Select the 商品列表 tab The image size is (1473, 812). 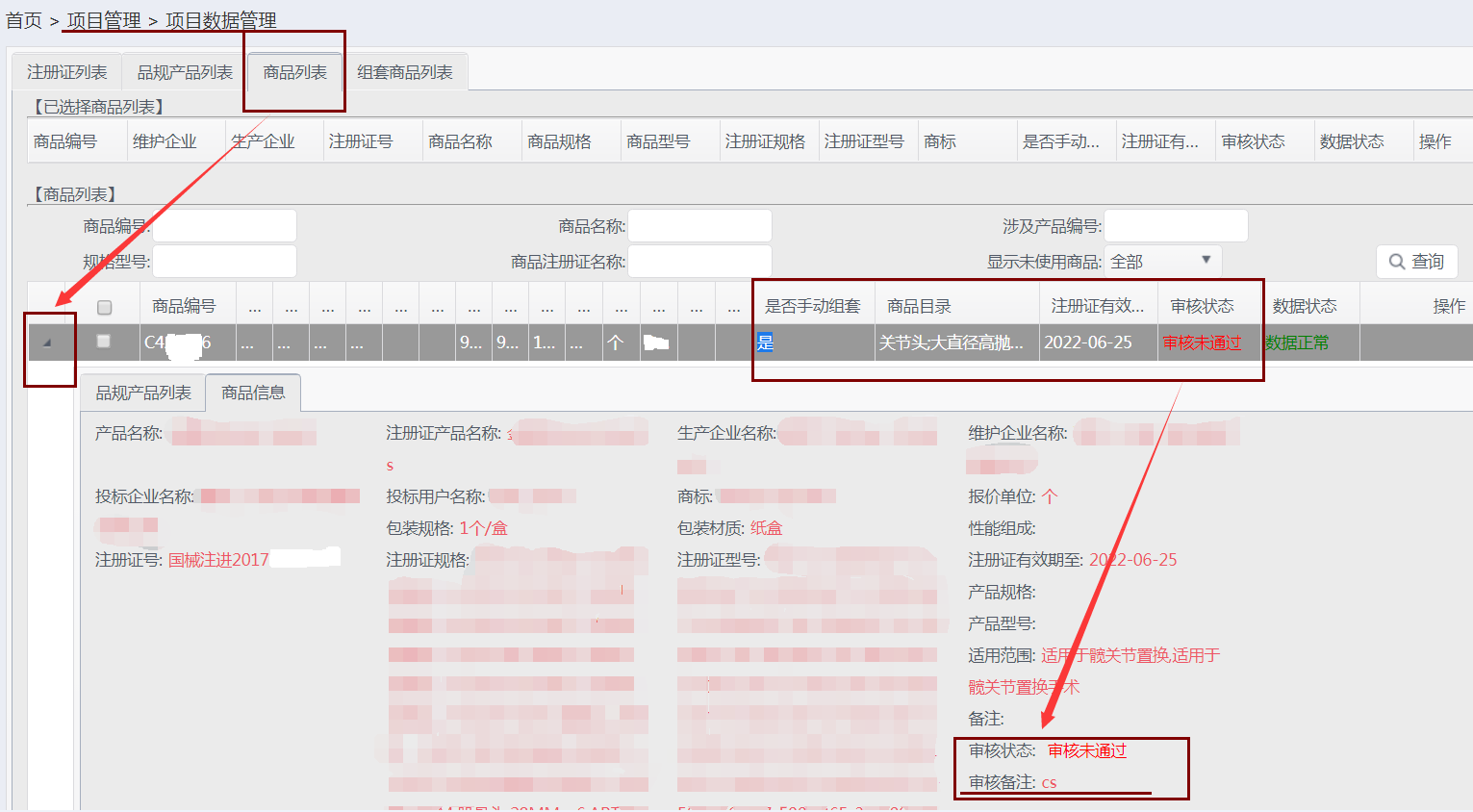(x=294, y=72)
